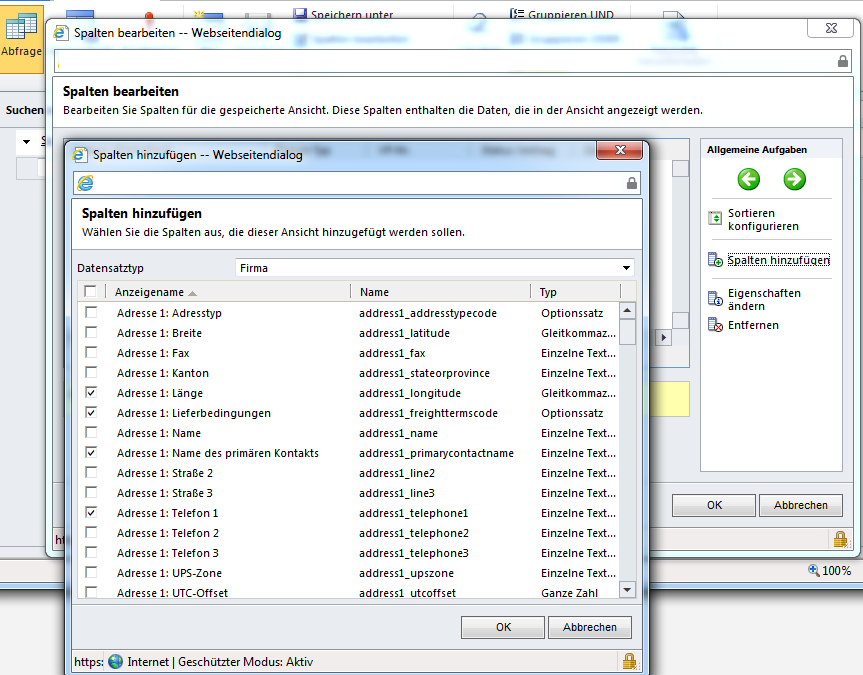
Task: Open Sortieren konfigurieren via its icon
Action: pyautogui.click(x=716, y=216)
